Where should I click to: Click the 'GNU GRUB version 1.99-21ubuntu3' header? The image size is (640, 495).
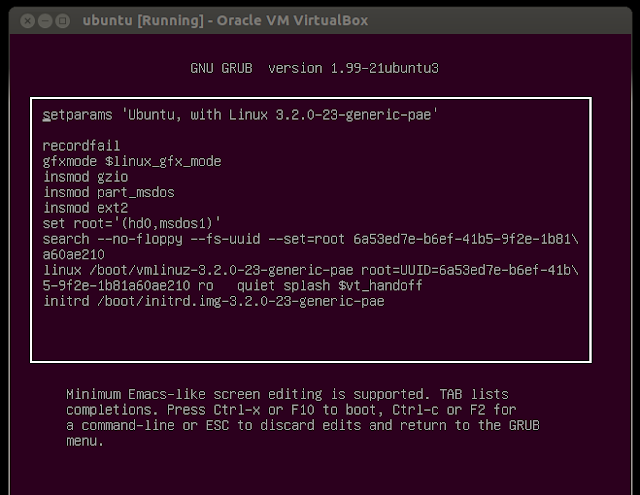coord(315,68)
